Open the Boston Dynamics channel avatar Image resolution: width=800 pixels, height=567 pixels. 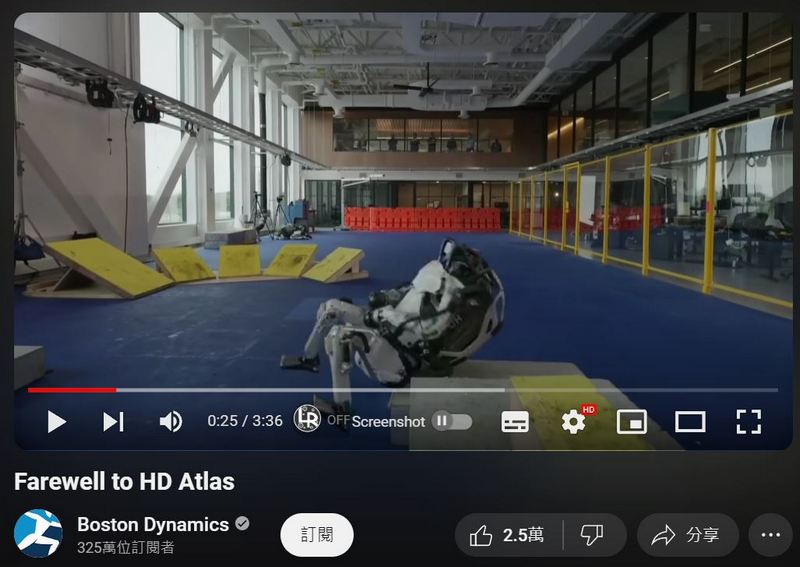point(38,533)
